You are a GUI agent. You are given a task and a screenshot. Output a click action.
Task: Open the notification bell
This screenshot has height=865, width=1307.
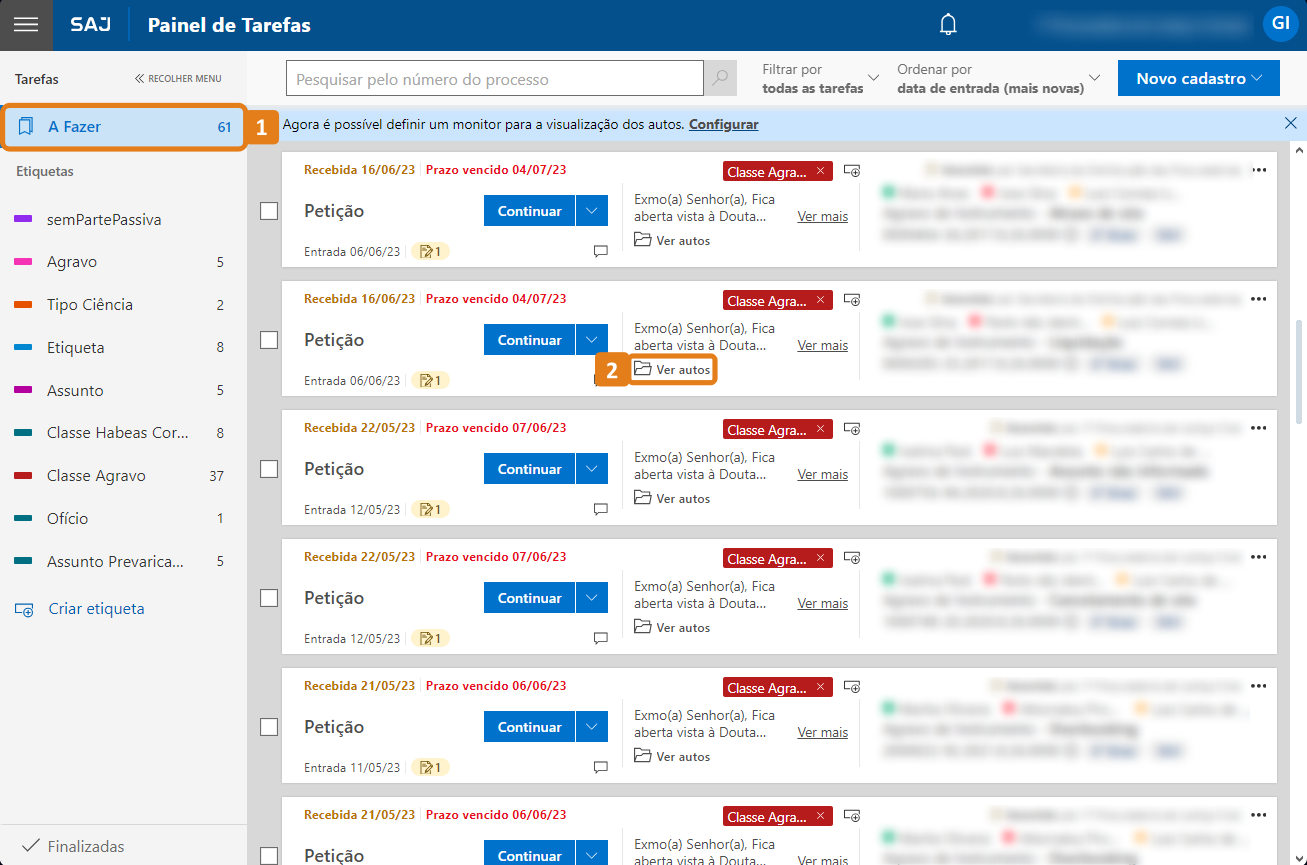(x=947, y=25)
